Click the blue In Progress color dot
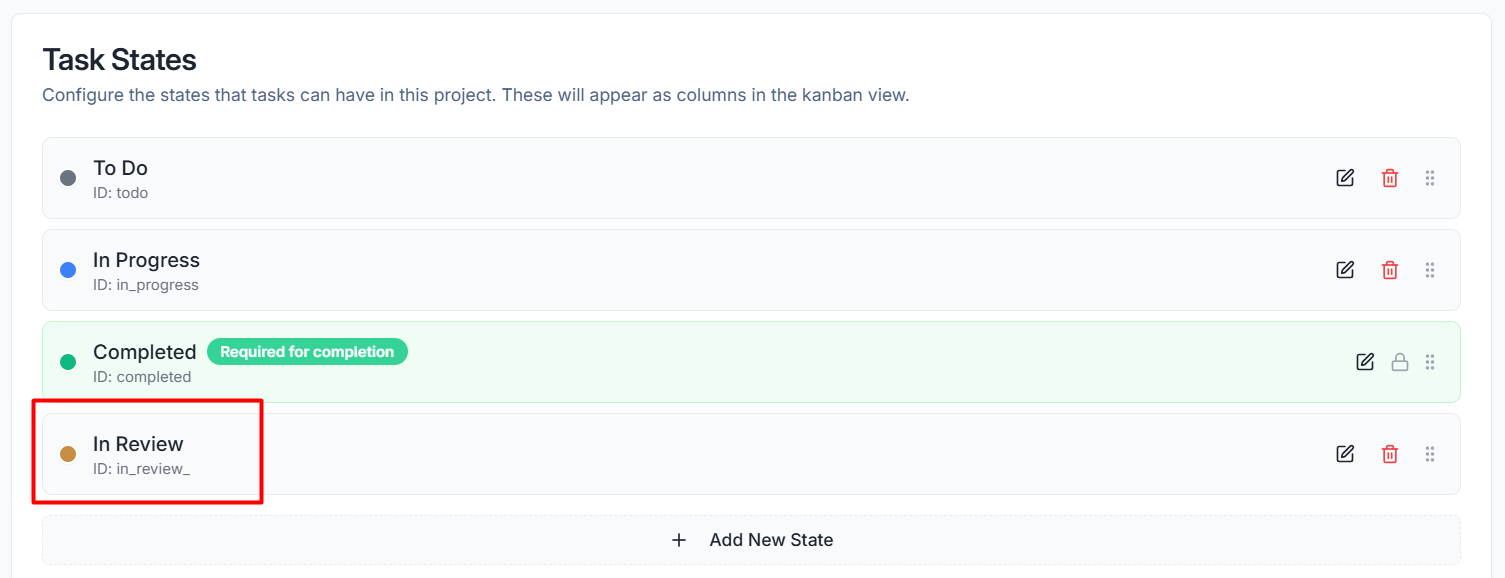 [x=68, y=270]
